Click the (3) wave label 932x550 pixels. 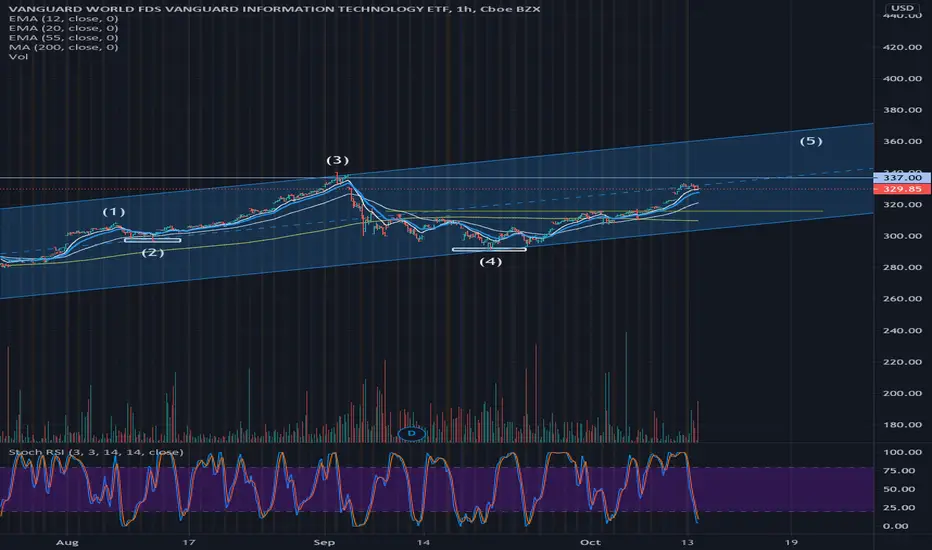click(x=337, y=160)
